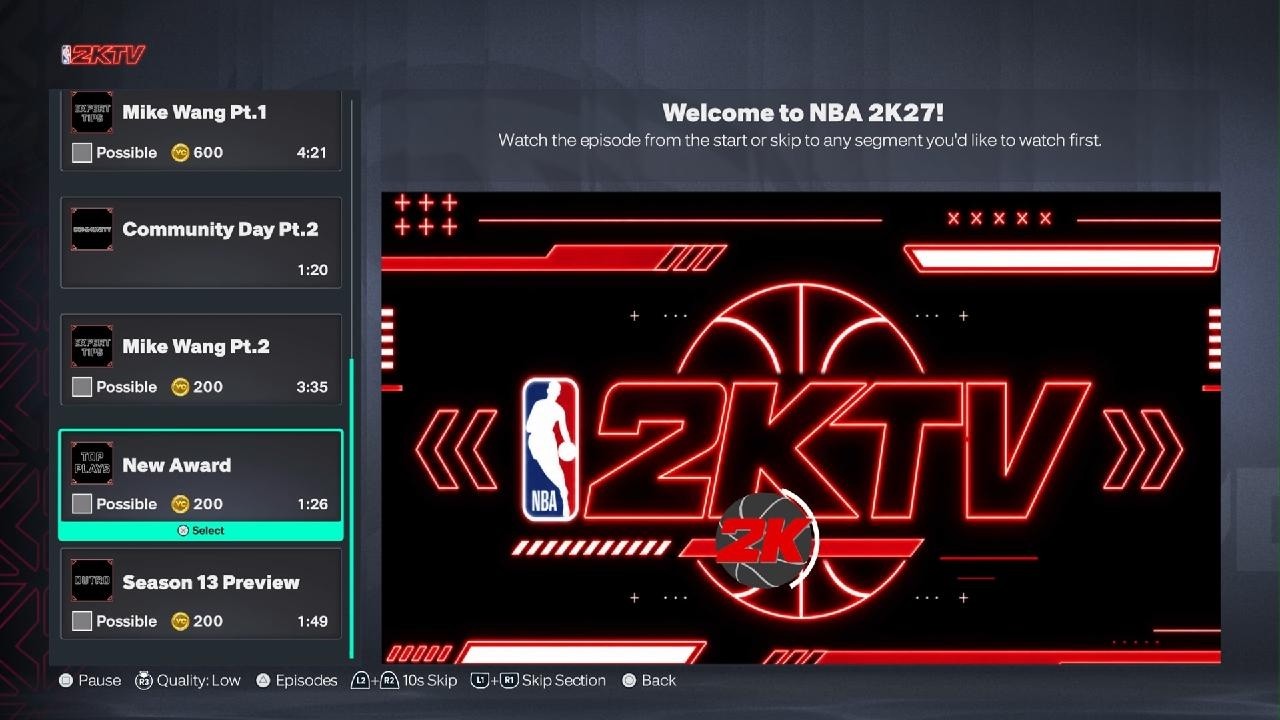Viewport: 1280px width, 720px height.
Task: Click the VC coin icon on Mike Wang Pt.2
Action: coord(180,387)
